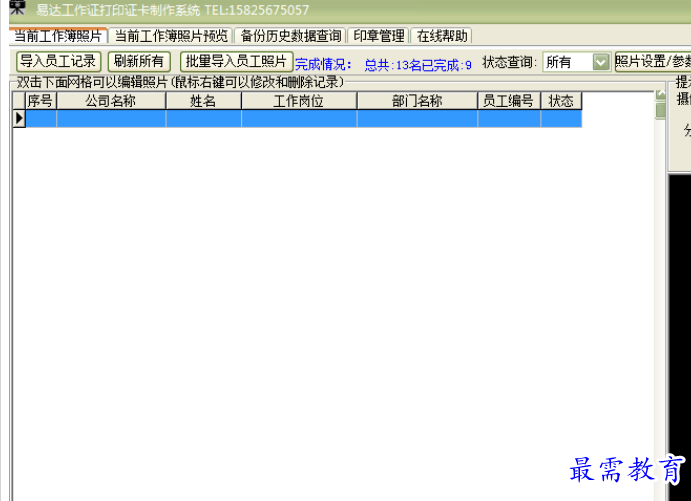691x501 pixels.
Task: Select the highlighted blank 公司名称 cell
Action: click(x=111, y=119)
